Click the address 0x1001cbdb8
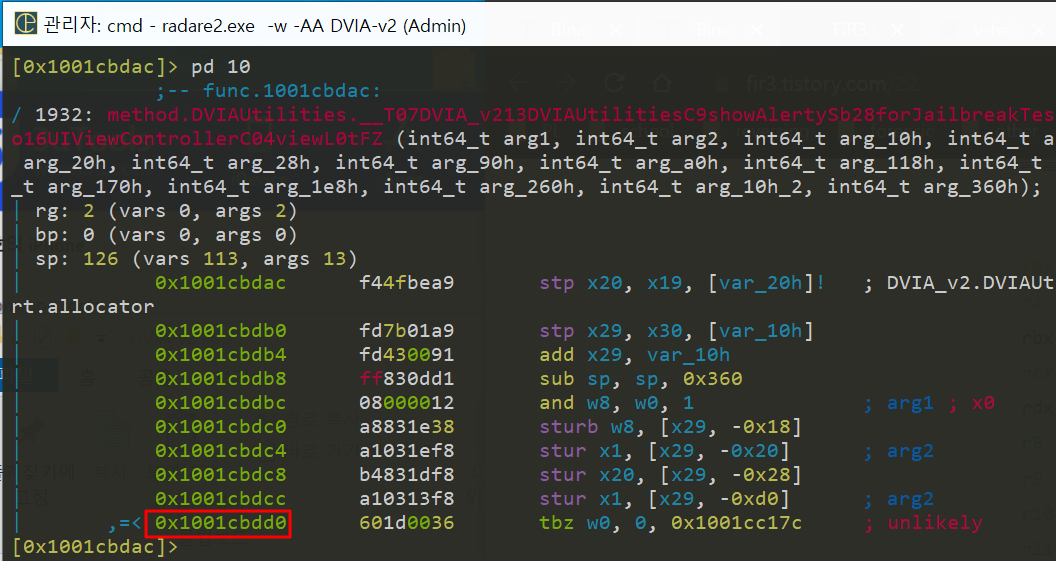Image resolution: width=1056 pixels, height=561 pixels. coord(221,378)
